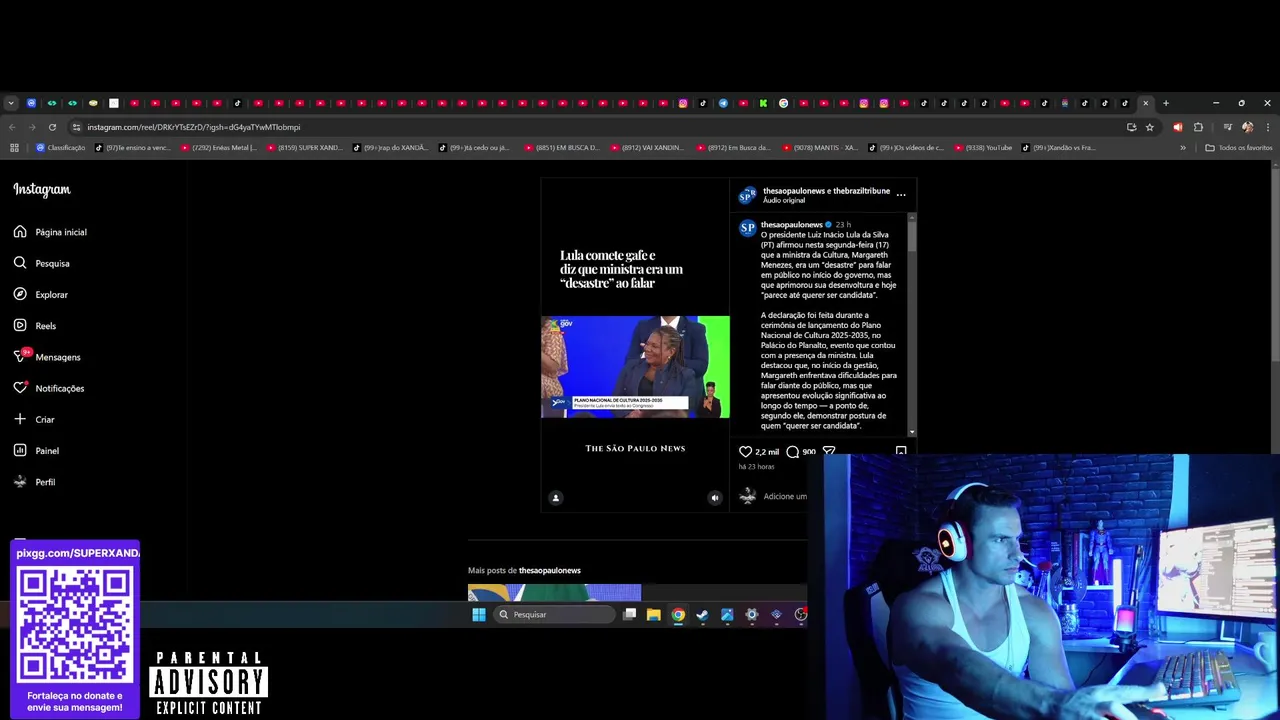Open Photos app from taskbar
Viewport: 1280px width, 720px height.
[727, 614]
